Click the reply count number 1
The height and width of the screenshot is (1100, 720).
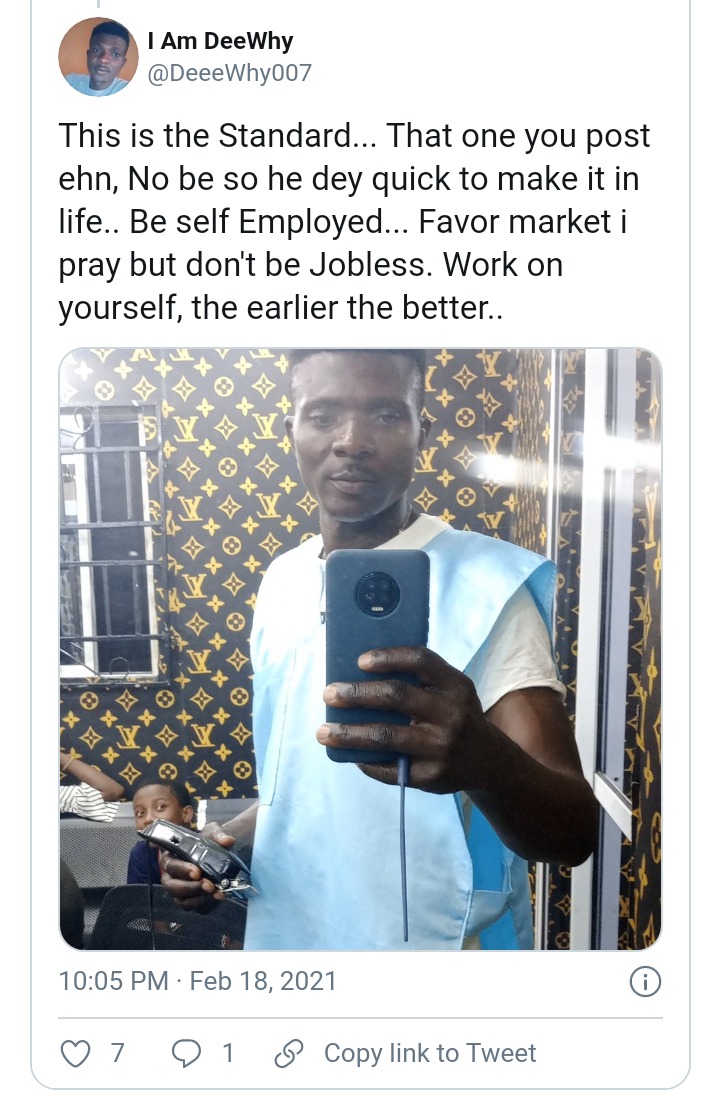point(228,1053)
